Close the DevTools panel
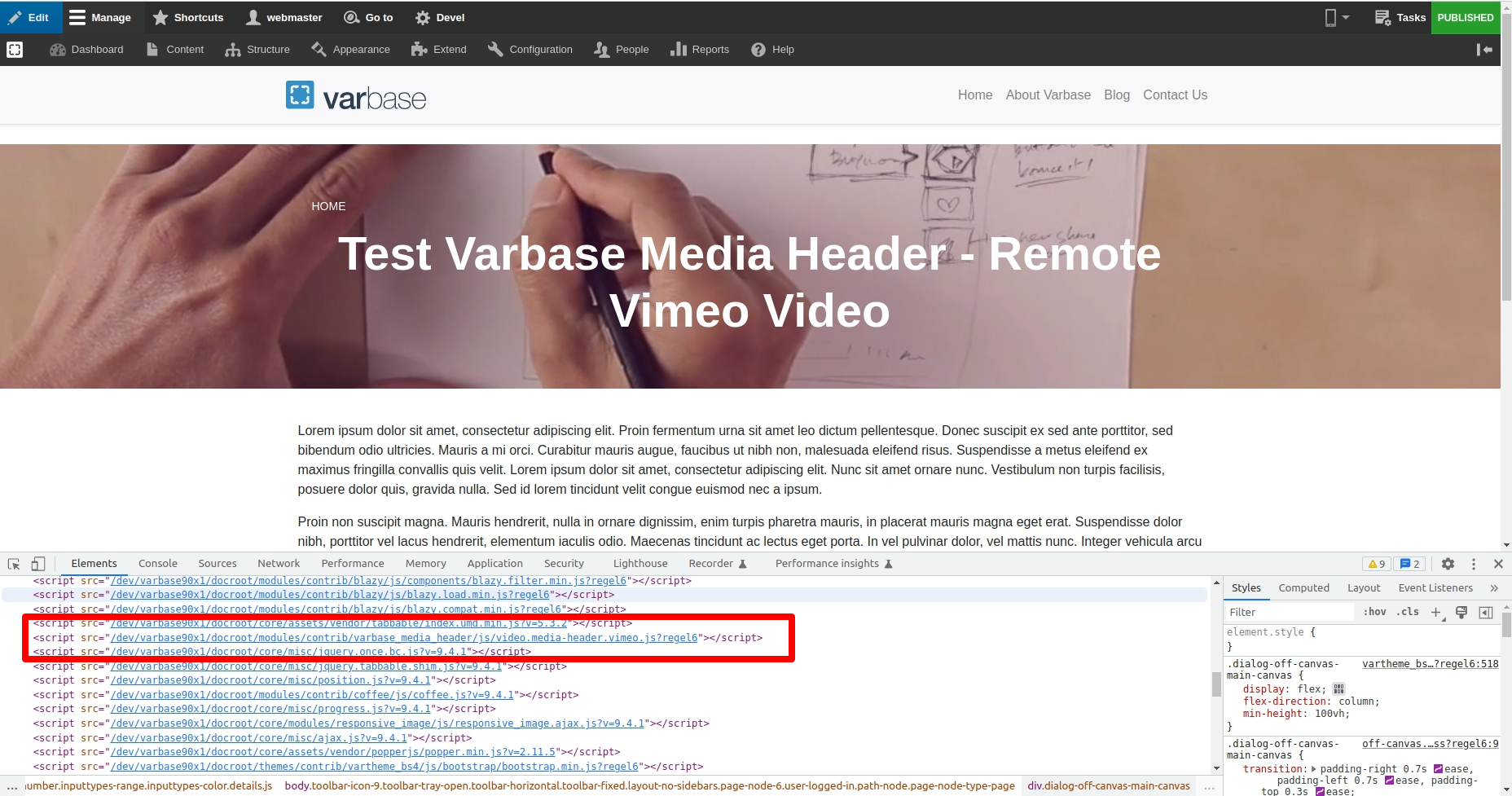The height and width of the screenshot is (796, 1512). pyautogui.click(x=1498, y=564)
